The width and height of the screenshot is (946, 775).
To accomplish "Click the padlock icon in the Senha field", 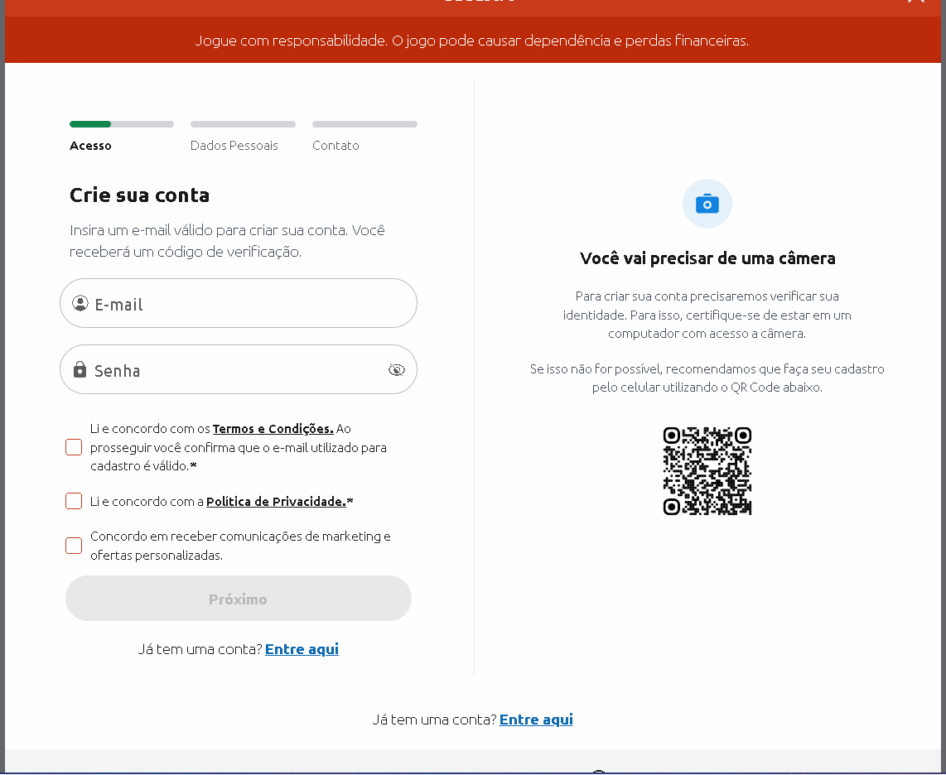I will click(x=80, y=370).
